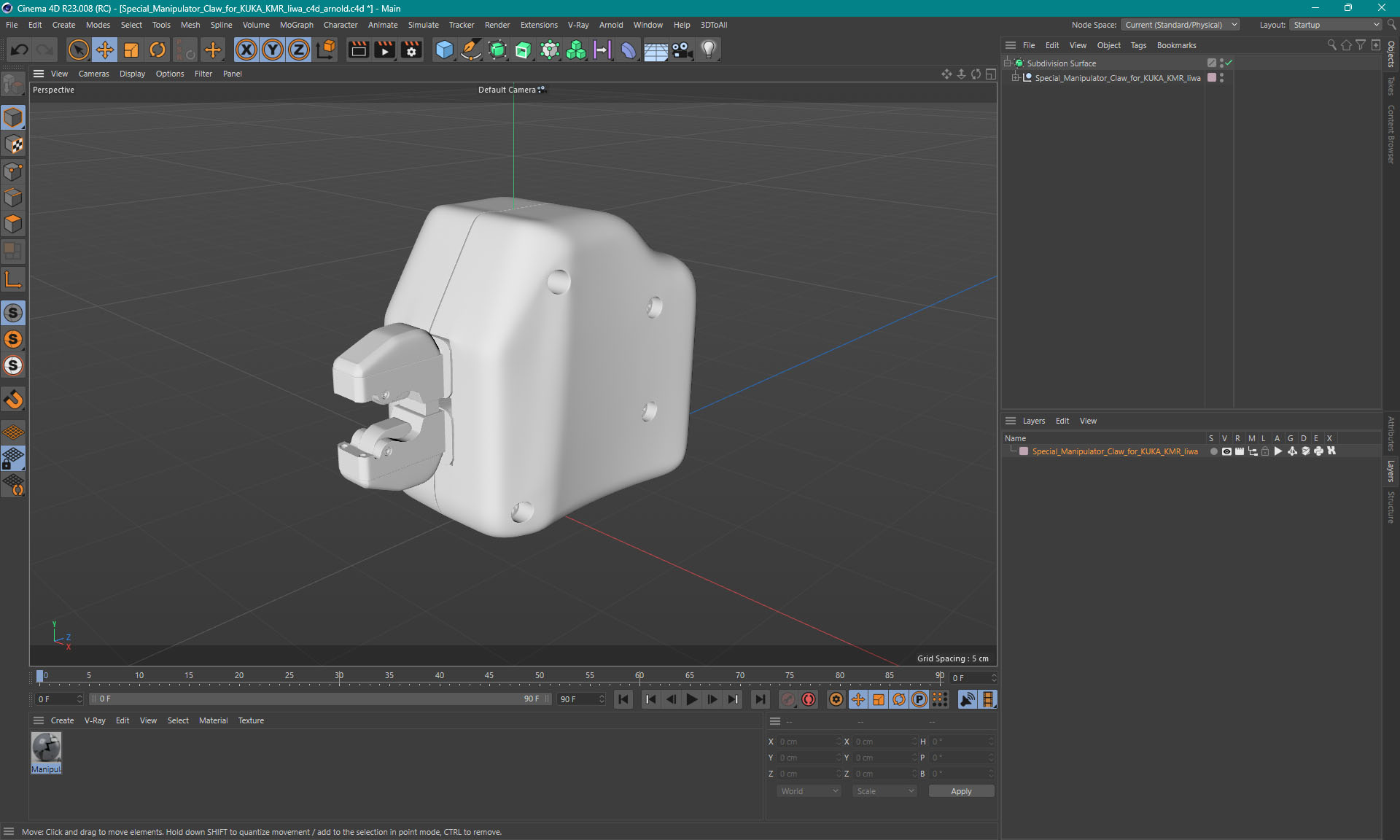Open the Simulate menu
This screenshot has width=1400, height=840.
click(x=423, y=25)
